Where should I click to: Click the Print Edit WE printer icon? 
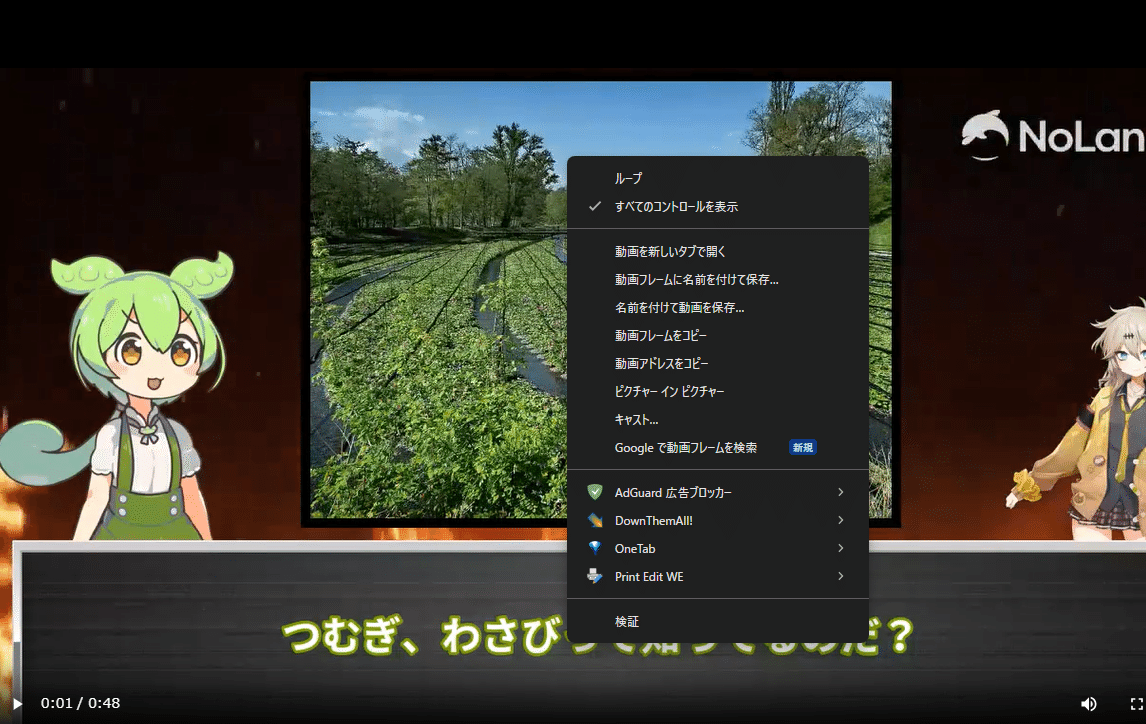(x=595, y=576)
